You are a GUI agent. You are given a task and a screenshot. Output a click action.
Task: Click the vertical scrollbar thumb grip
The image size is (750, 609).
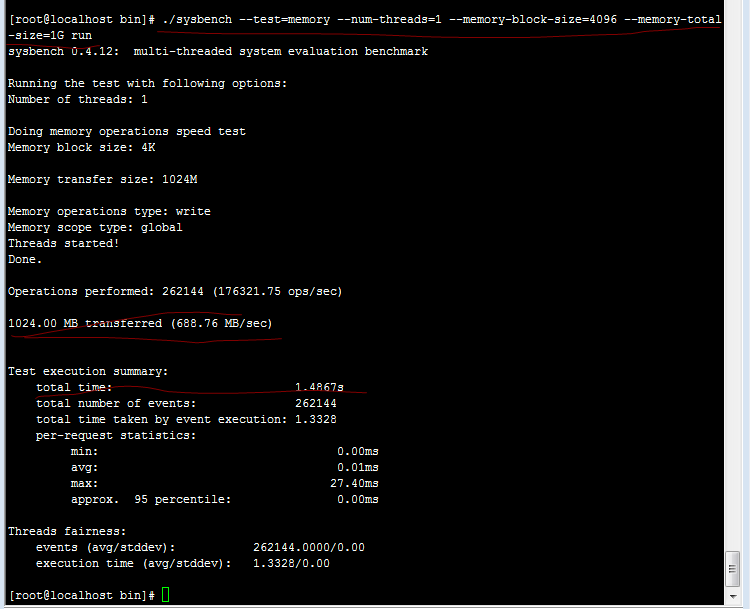pyautogui.click(x=732, y=569)
